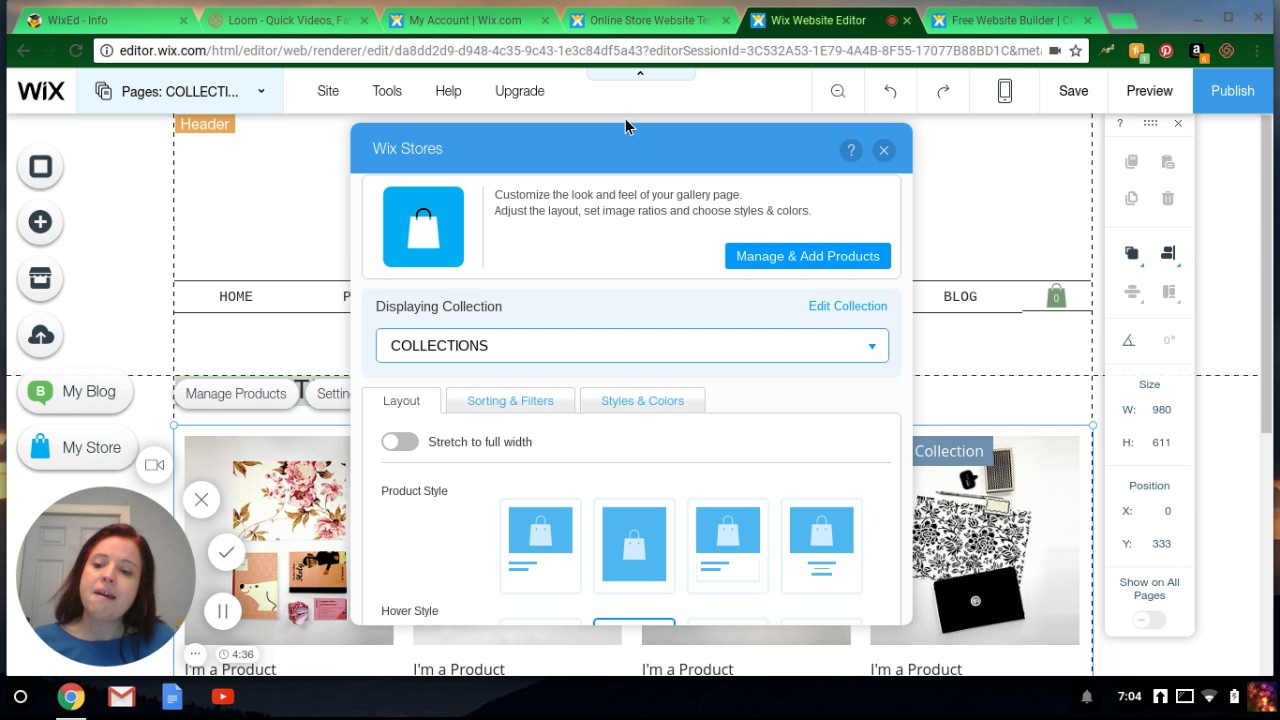Image resolution: width=1280 pixels, height=720 pixels.
Task: Click the duplicate icon in toolbar panel
Action: (x=1131, y=198)
